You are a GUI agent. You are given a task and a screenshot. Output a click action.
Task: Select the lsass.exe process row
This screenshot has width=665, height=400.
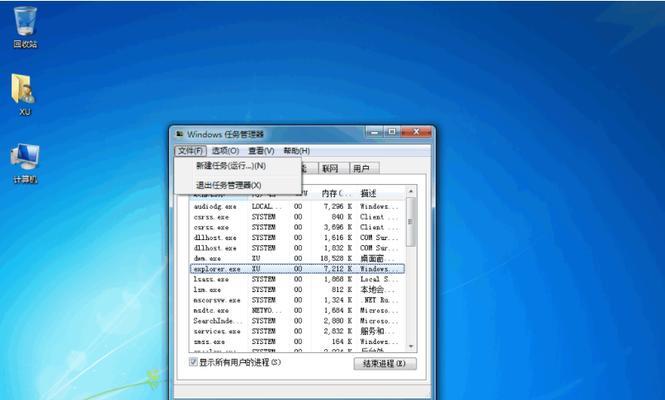coord(297,279)
